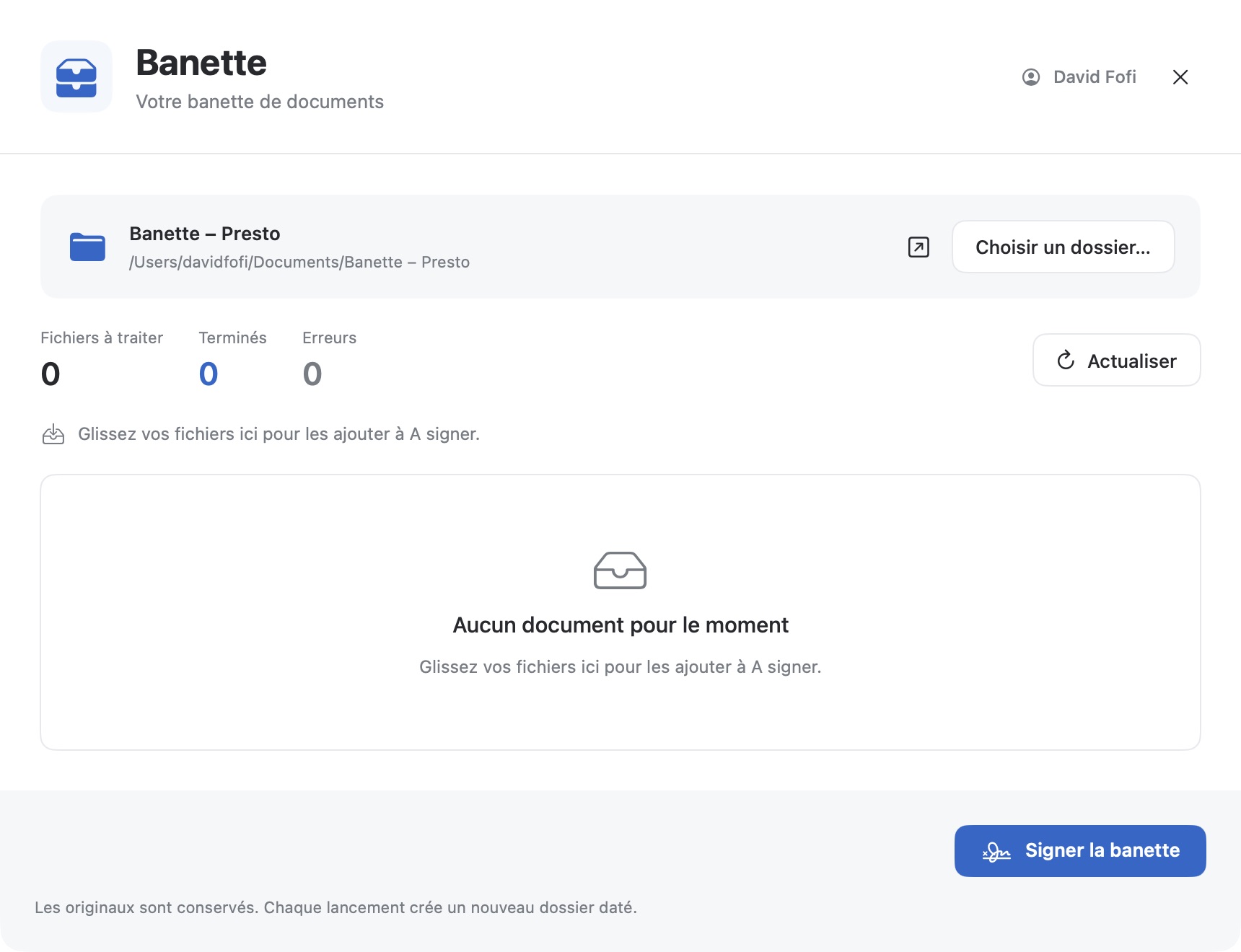Click the blue Banette – Presto folder icon
This screenshot has height=952, width=1241.
pos(87,247)
